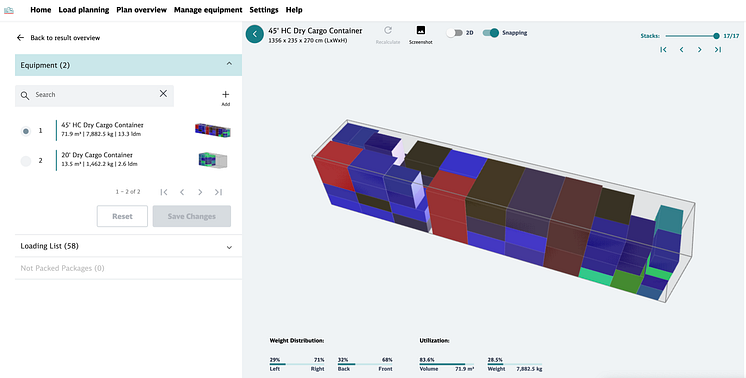Open the Manage equipment menu

pyautogui.click(x=208, y=10)
